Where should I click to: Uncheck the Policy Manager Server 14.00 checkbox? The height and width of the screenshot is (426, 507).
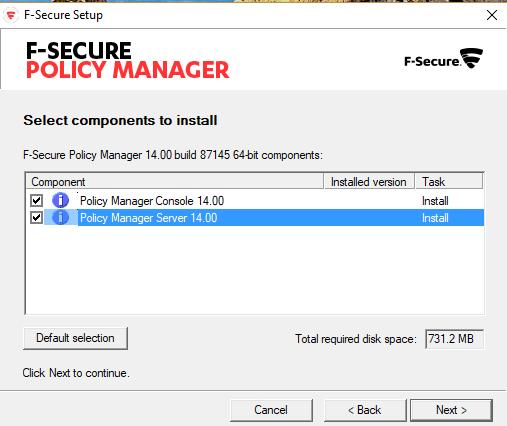[36, 218]
